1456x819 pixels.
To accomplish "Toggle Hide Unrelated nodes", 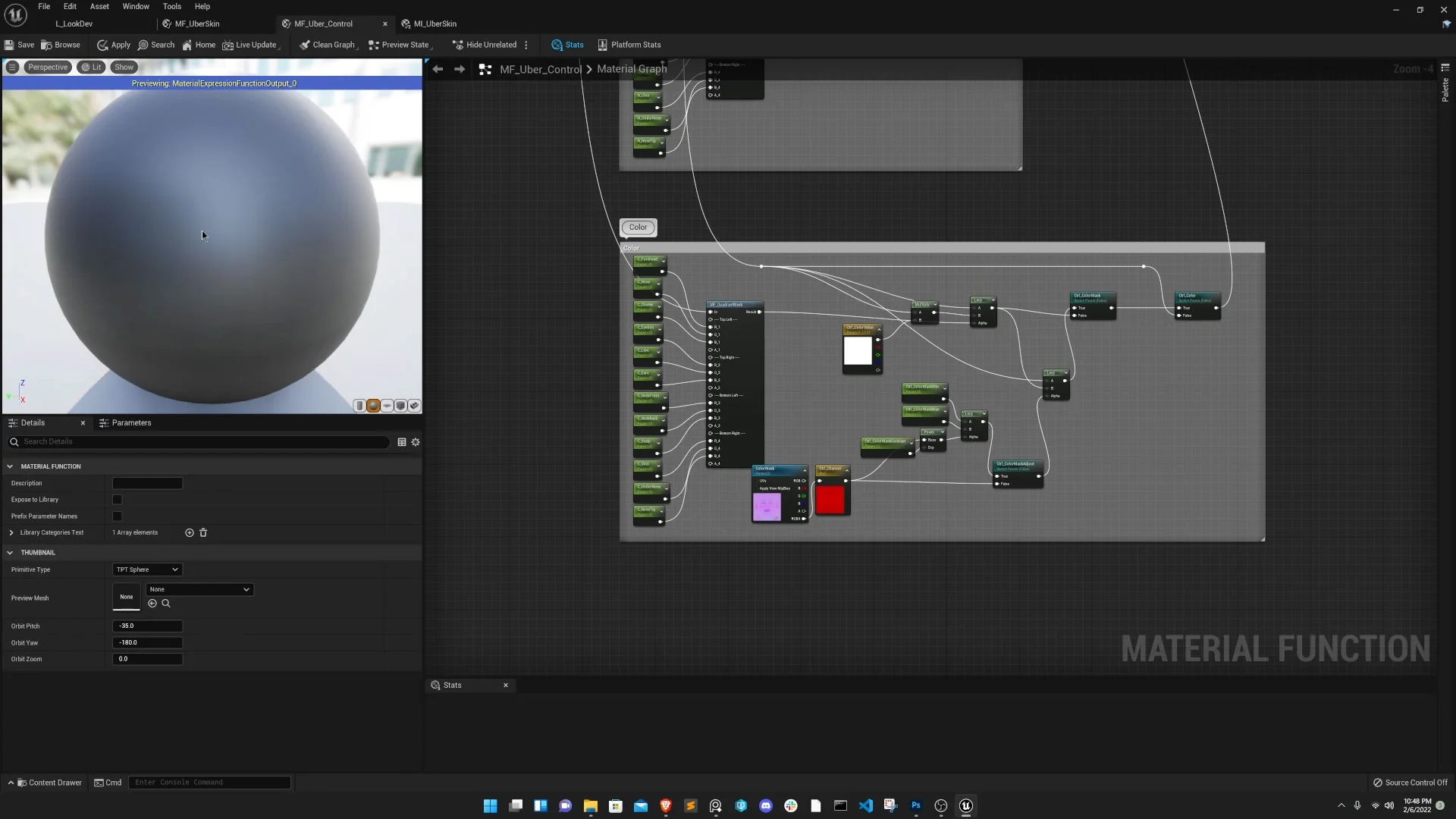I will coord(485,45).
